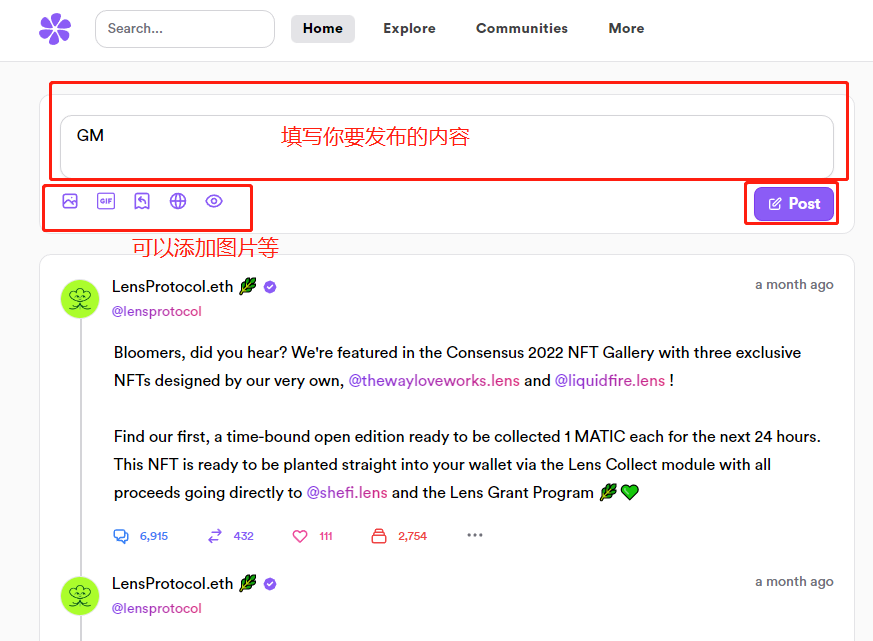The width and height of the screenshot is (873, 641).
Task: Open LensProtocol.eth profile name in first post
Action: 173,286
